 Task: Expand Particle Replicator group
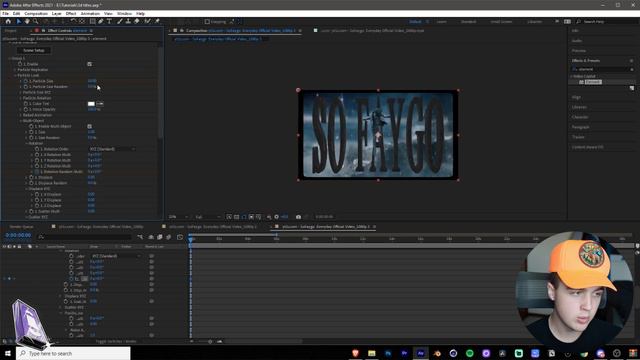(x=15, y=70)
